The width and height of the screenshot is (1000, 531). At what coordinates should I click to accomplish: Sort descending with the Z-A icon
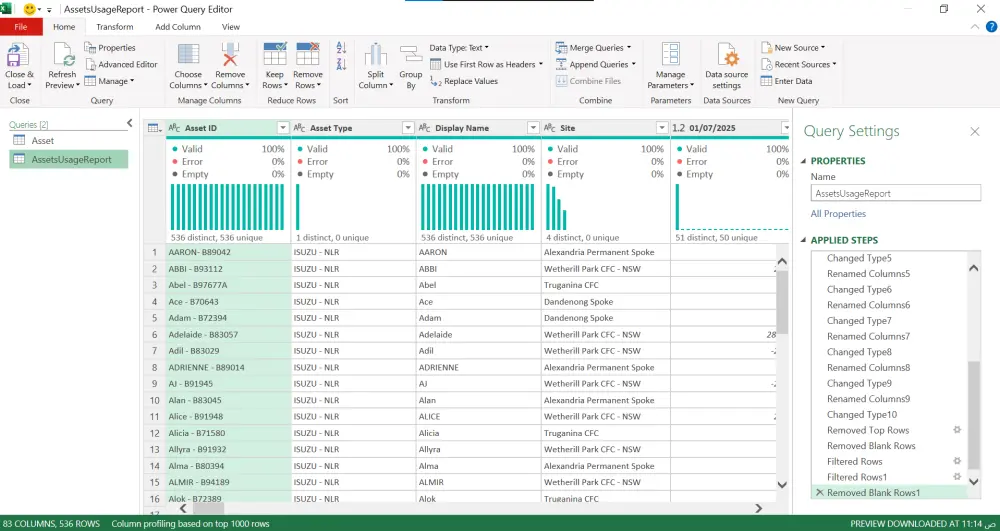341,64
